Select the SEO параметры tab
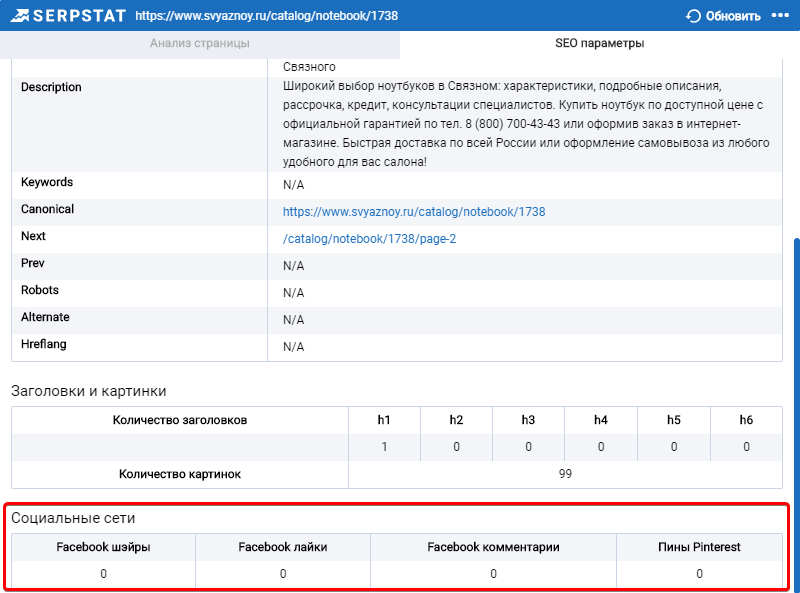 tap(599, 43)
